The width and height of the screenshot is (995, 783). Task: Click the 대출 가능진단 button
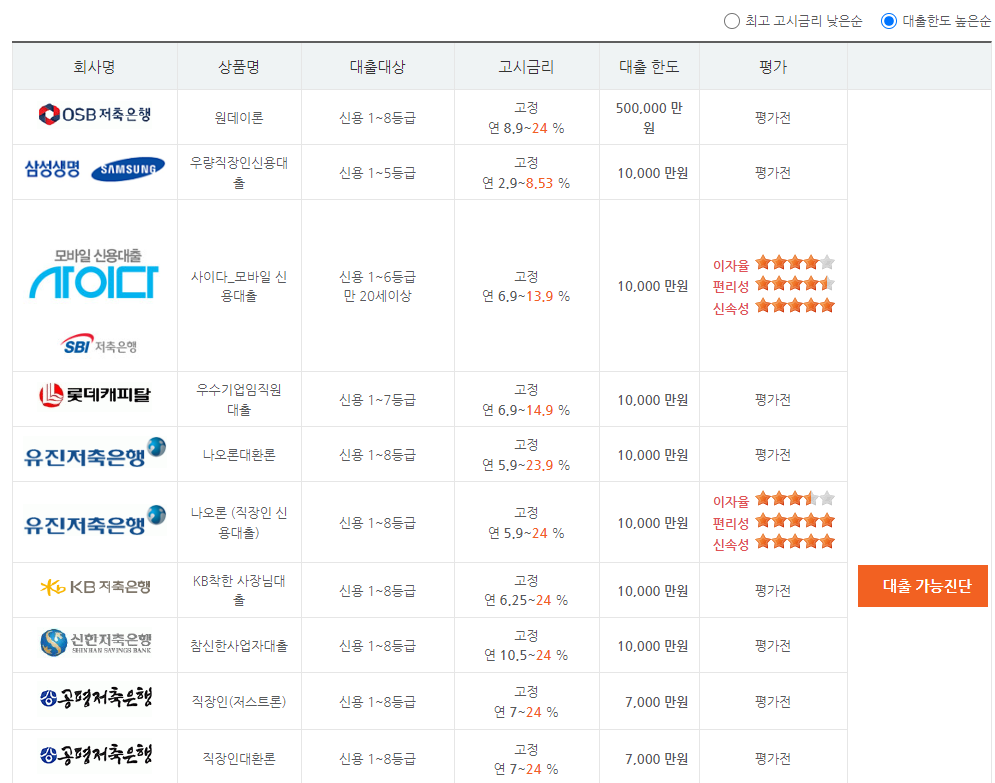923,586
